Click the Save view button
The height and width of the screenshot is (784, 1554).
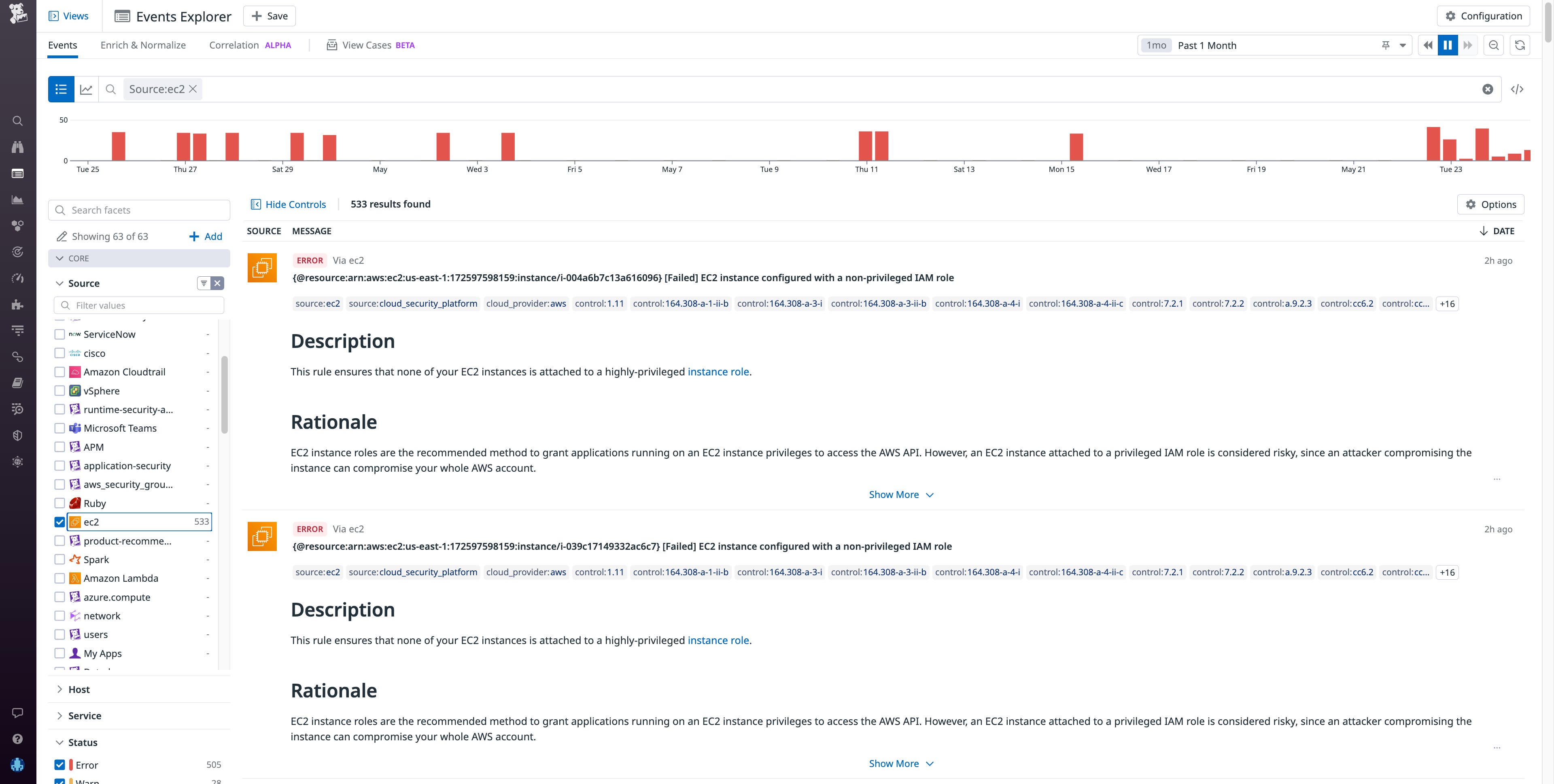[x=269, y=16]
